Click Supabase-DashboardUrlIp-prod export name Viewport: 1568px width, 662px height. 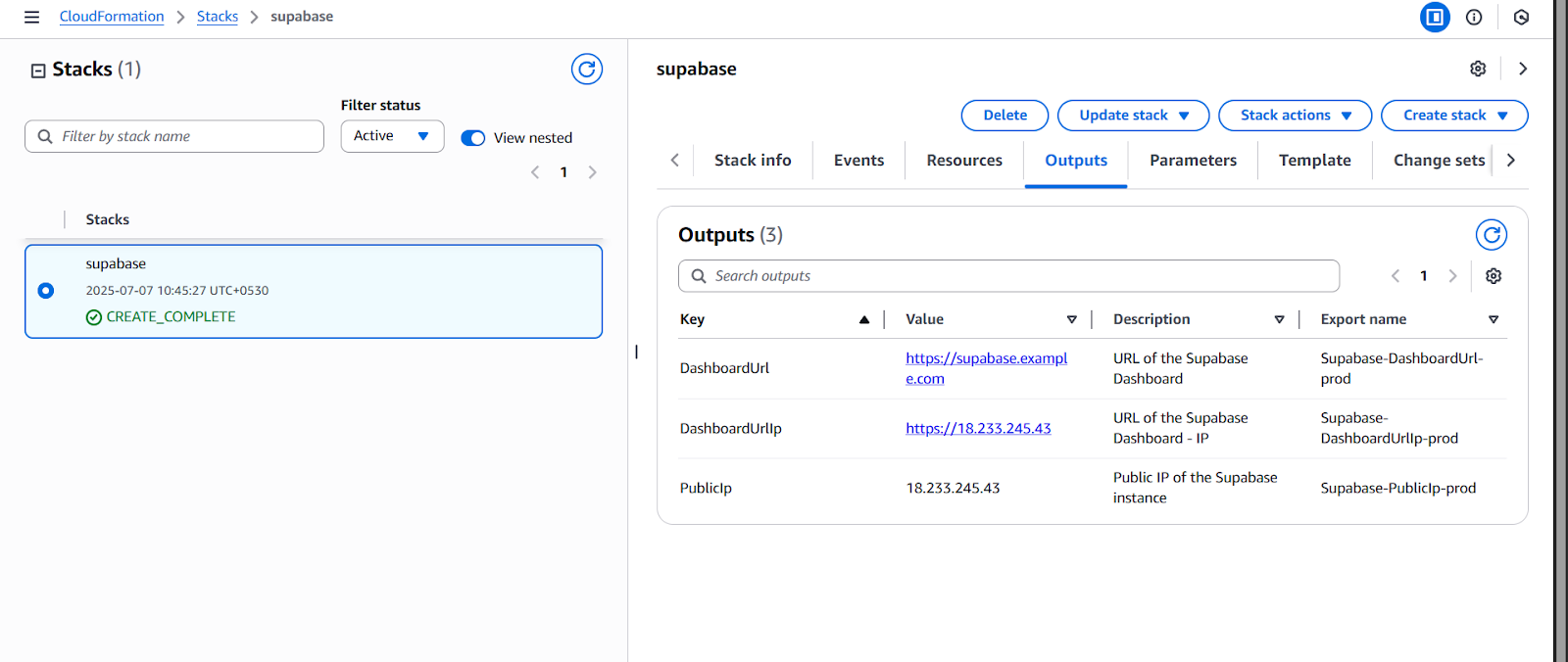(1389, 429)
